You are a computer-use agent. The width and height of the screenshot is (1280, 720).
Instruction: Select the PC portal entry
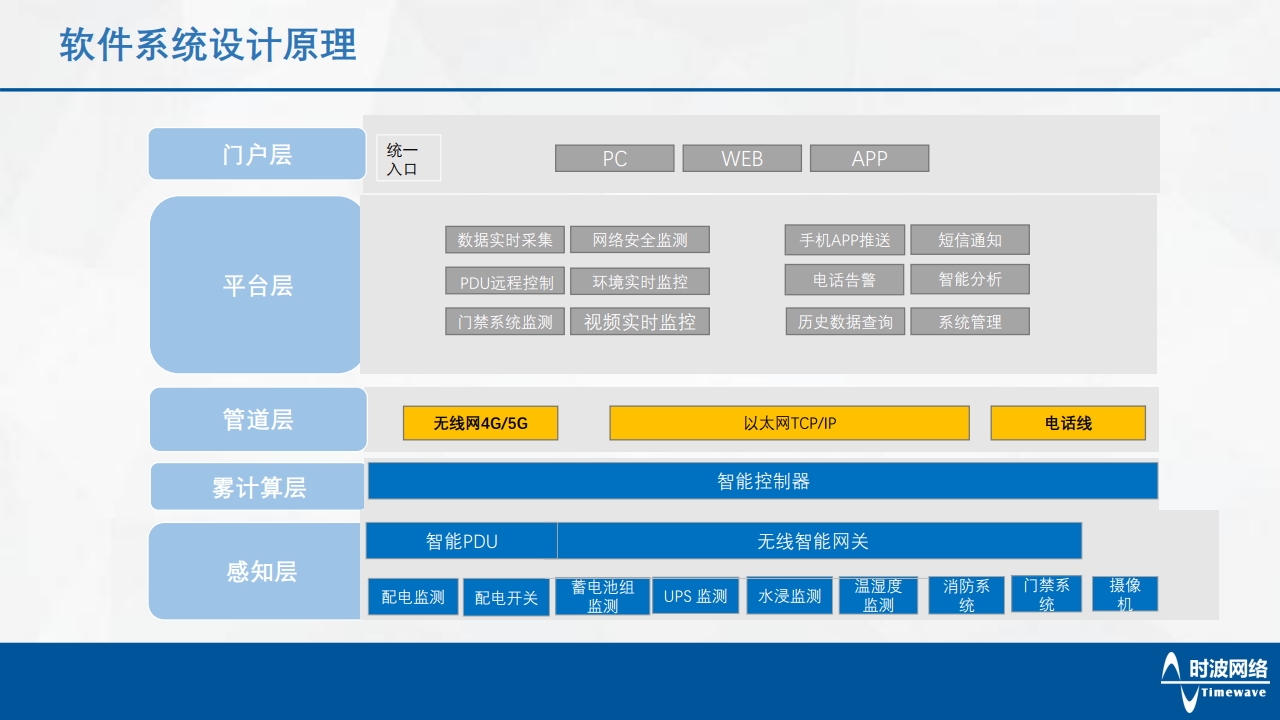click(x=614, y=158)
